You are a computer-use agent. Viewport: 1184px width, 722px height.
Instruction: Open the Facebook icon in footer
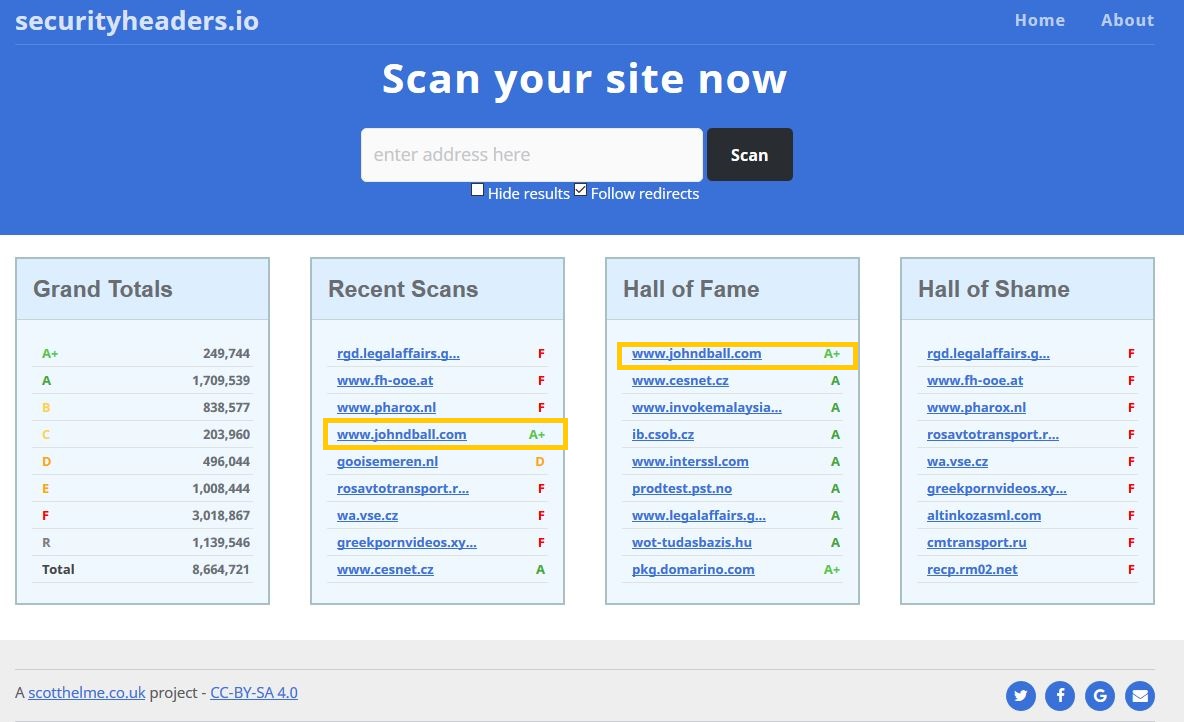(1060, 696)
